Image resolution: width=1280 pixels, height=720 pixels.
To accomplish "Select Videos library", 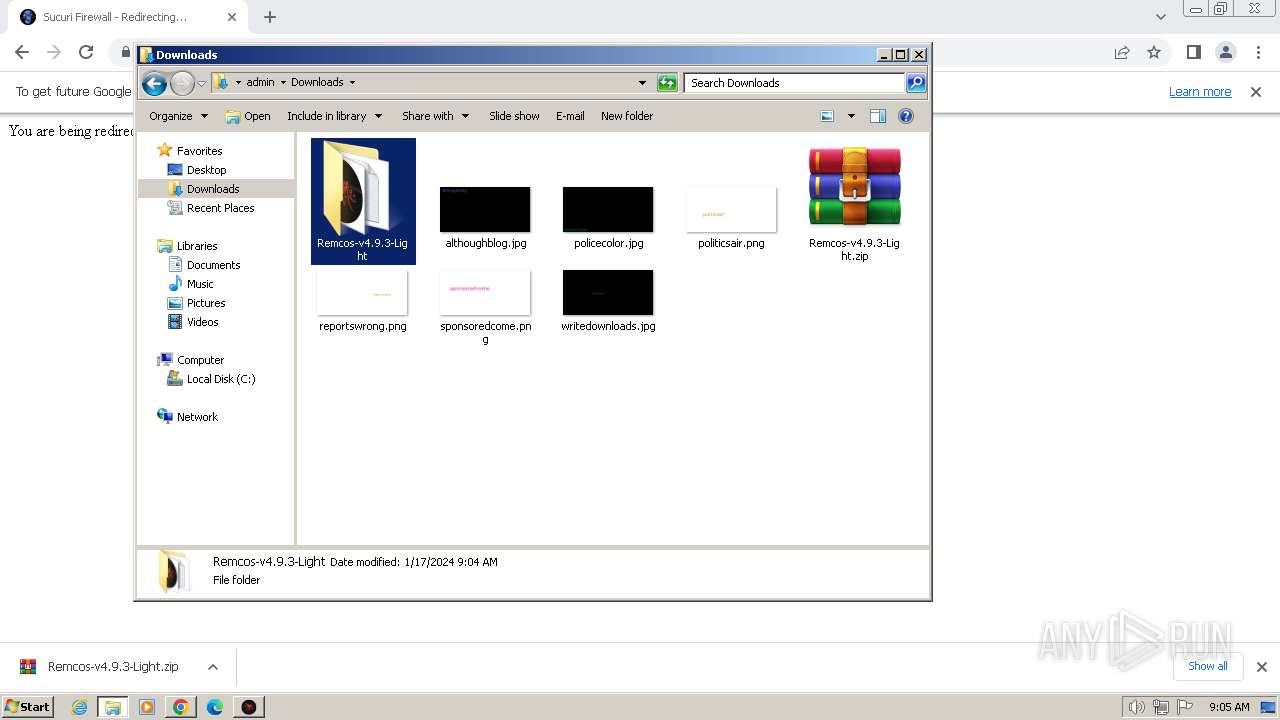I will point(202,322).
